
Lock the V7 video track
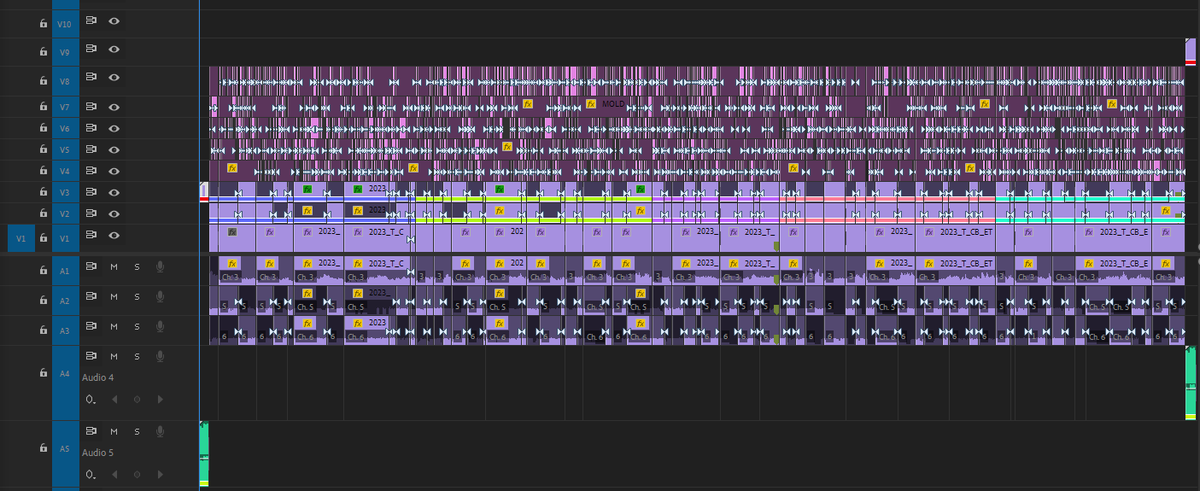point(43,106)
